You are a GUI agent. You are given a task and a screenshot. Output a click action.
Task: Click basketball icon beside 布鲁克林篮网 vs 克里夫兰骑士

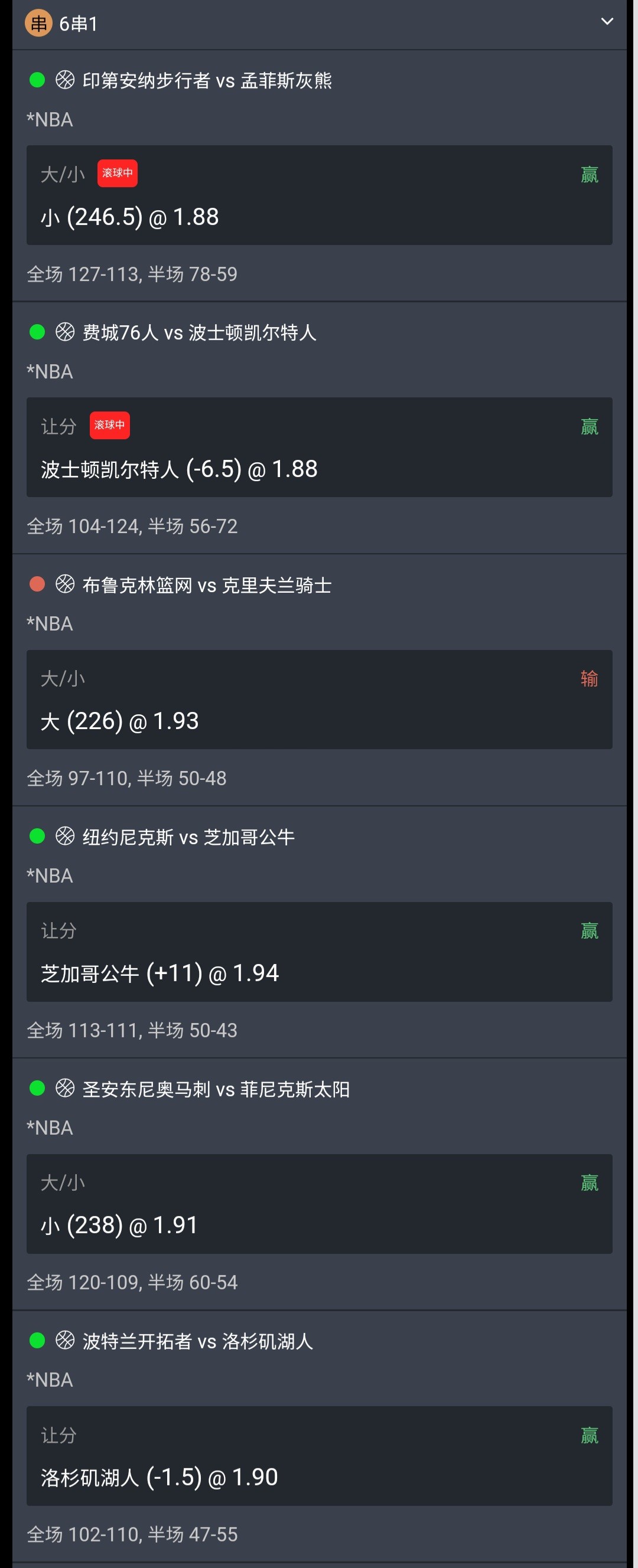pos(65,584)
